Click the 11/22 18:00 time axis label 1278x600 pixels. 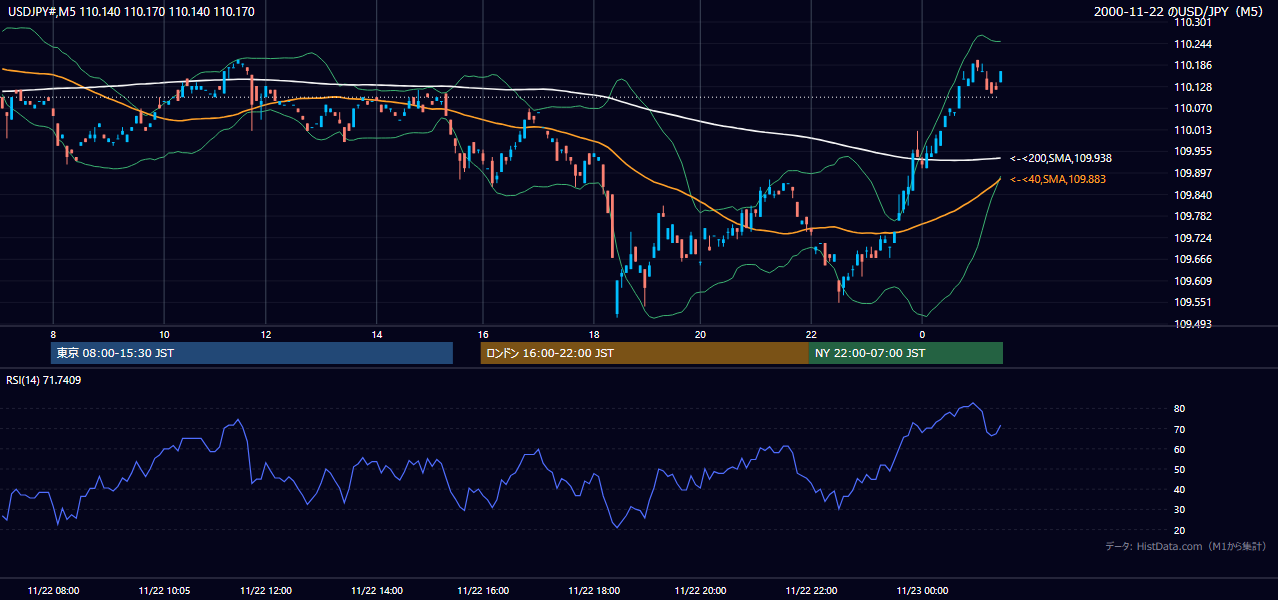tap(594, 591)
